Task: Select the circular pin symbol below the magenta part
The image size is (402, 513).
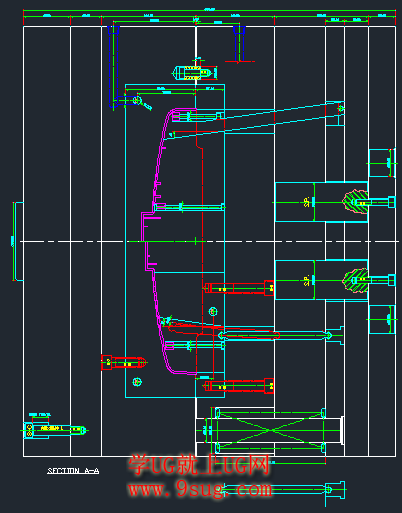Action: (x=213, y=311)
